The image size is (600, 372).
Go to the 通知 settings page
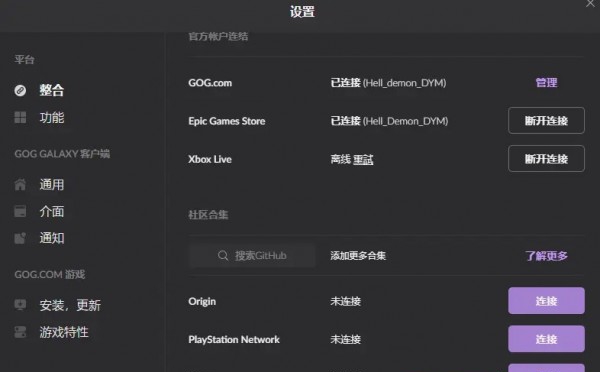(x=52, y=238)
